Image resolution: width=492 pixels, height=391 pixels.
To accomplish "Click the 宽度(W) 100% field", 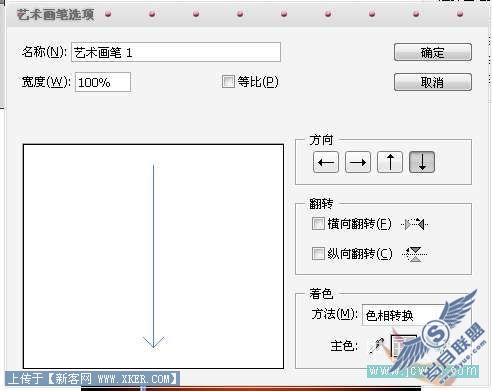I will [103, 82].
